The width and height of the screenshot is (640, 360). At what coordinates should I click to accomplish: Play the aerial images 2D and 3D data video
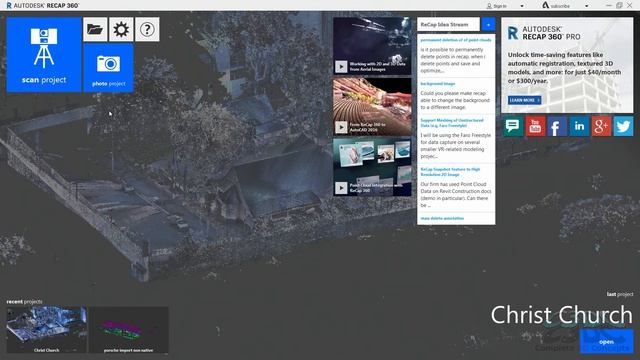(x=341, y=67)
